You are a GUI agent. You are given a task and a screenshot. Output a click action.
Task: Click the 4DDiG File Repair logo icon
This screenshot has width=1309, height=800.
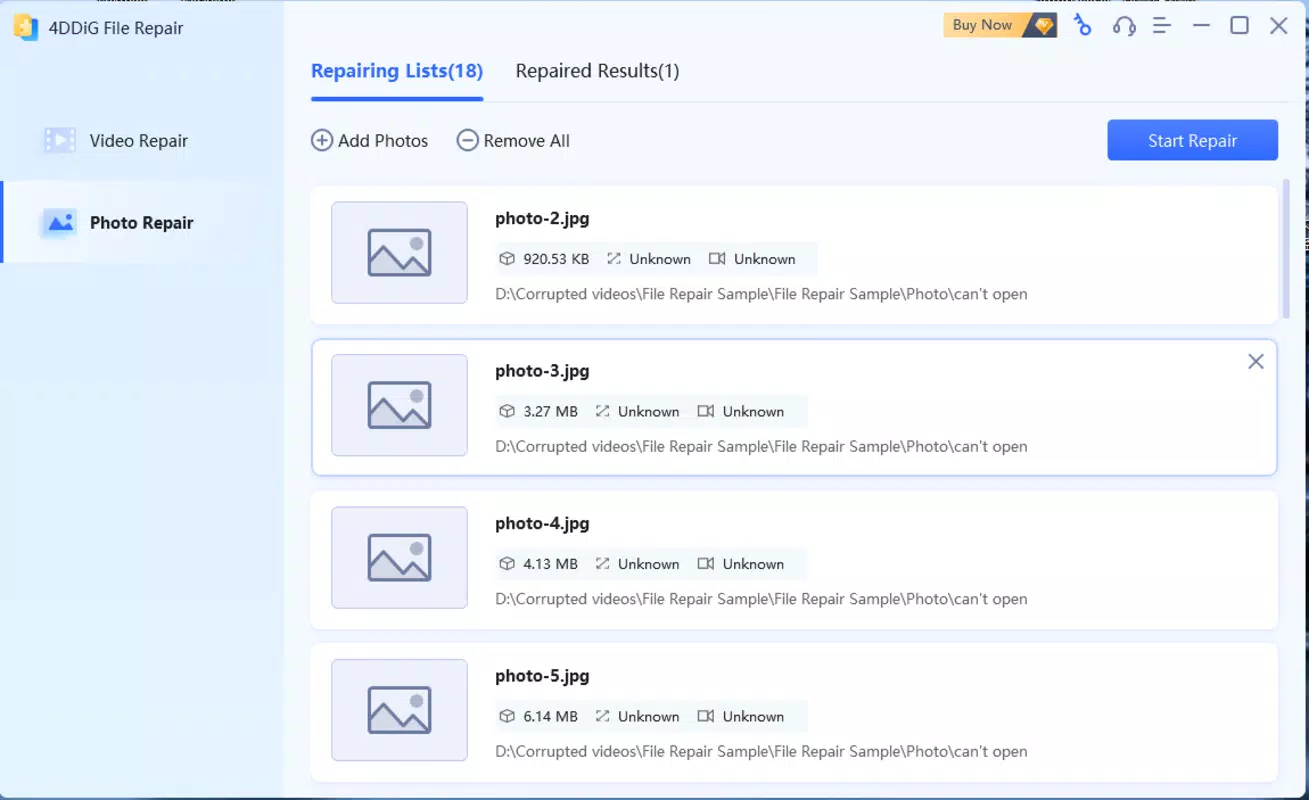26,28
